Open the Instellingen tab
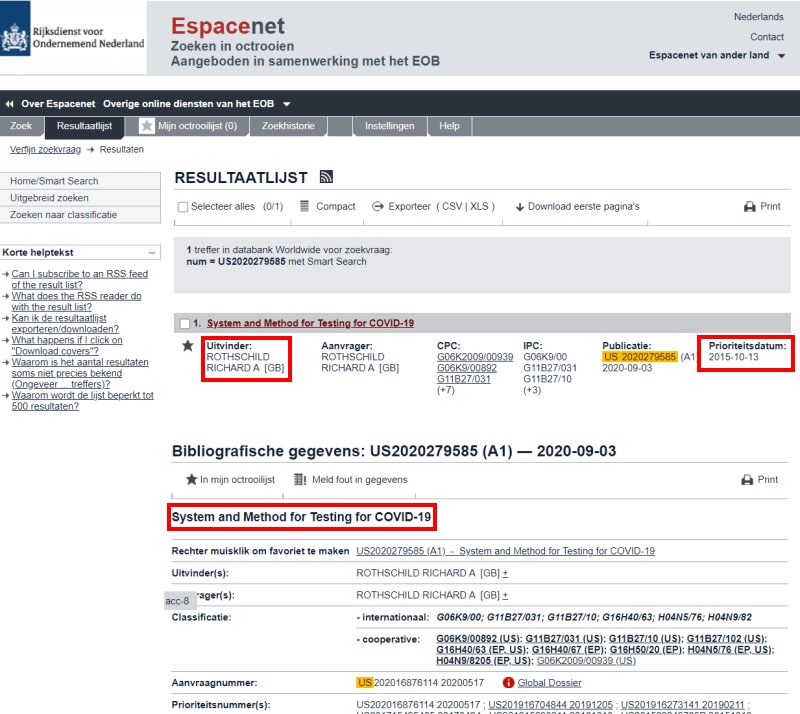800x714 pixels. [389, 126]
